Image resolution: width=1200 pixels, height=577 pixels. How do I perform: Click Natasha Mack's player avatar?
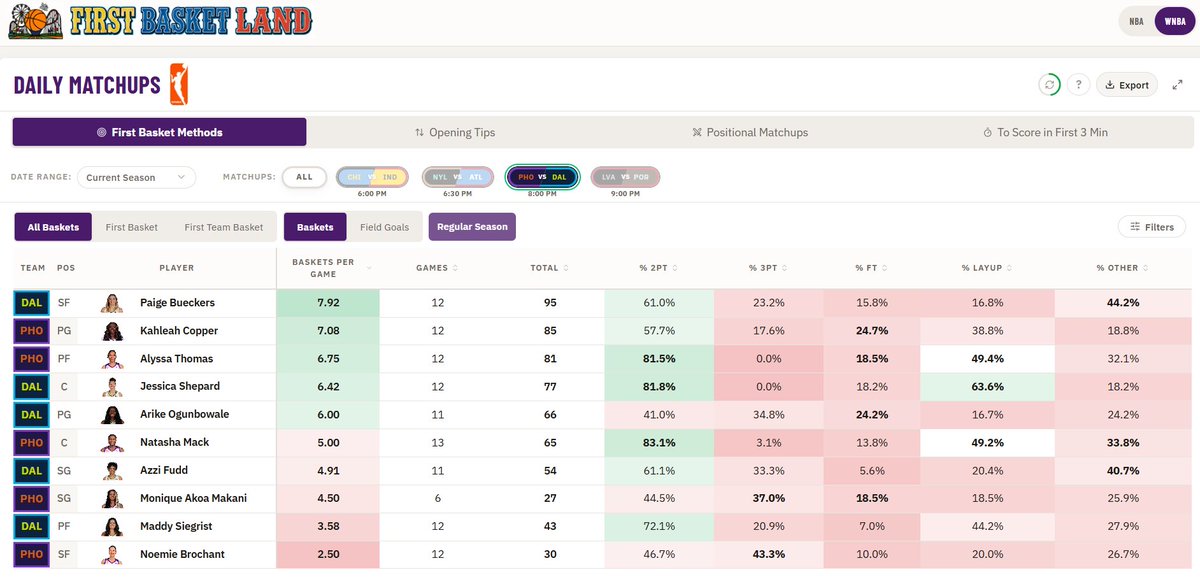point(112,442)
